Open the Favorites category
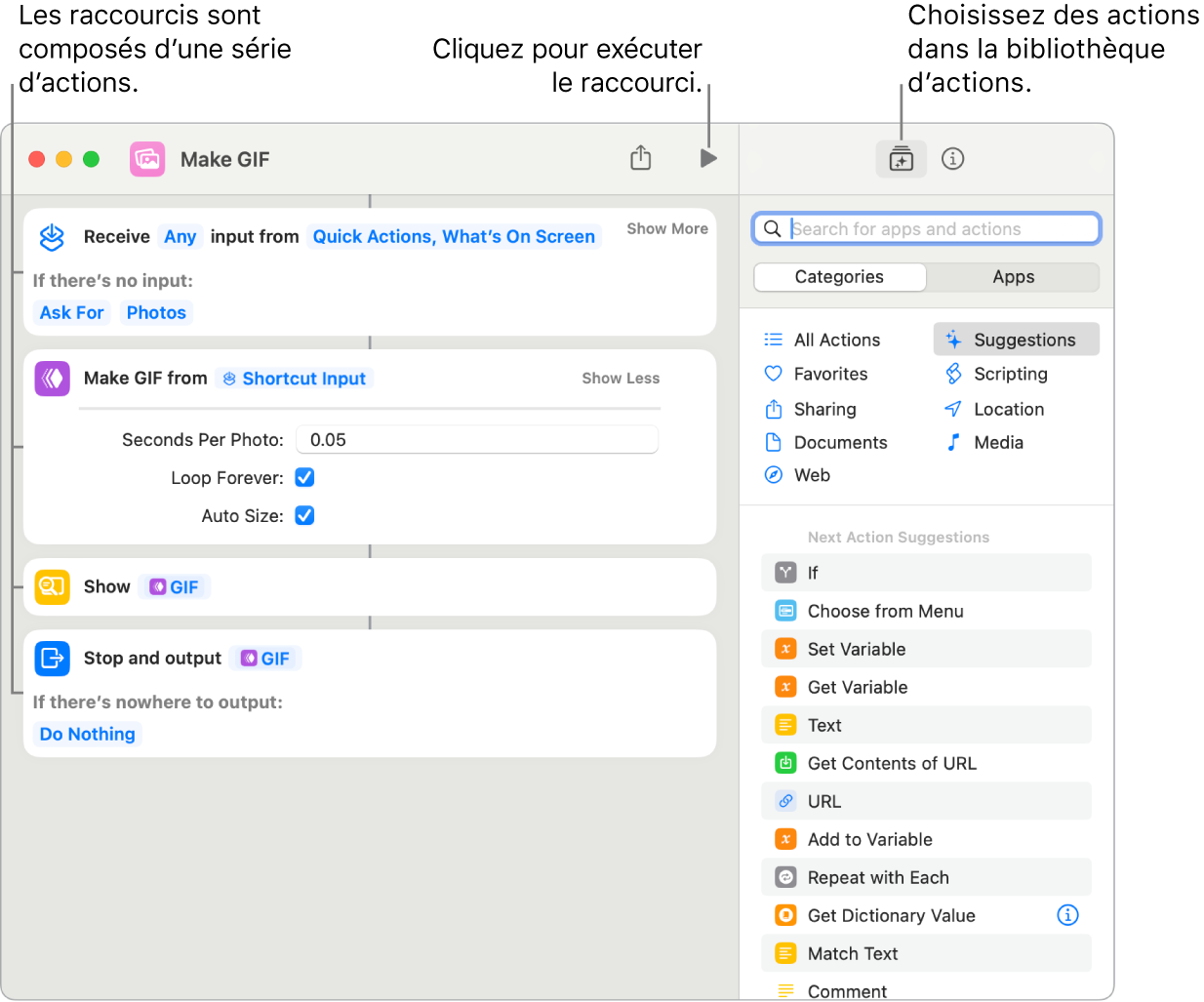1204x1002 pixels. 829,375
